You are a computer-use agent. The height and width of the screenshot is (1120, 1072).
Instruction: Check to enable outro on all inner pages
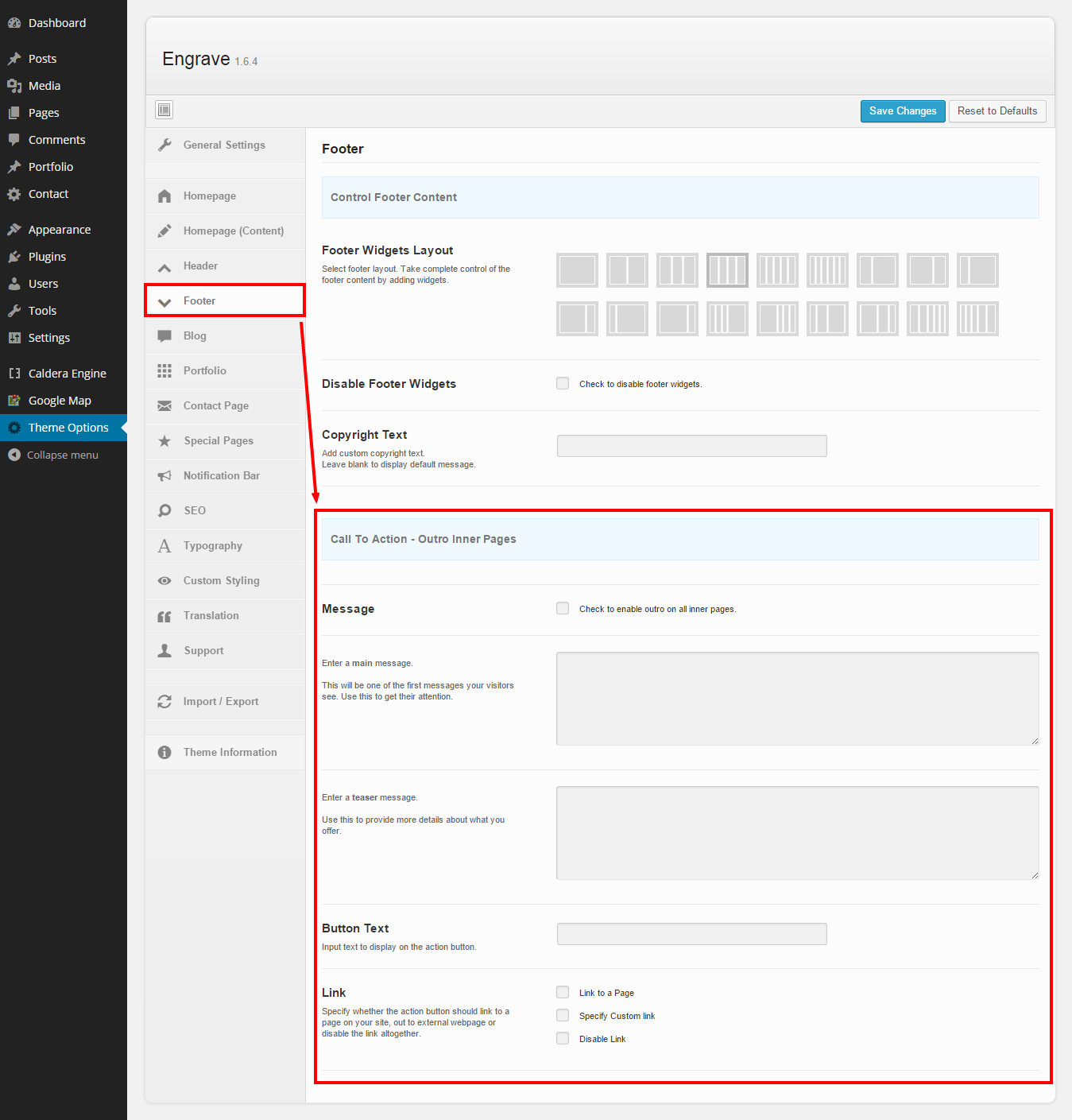point(563,609)
